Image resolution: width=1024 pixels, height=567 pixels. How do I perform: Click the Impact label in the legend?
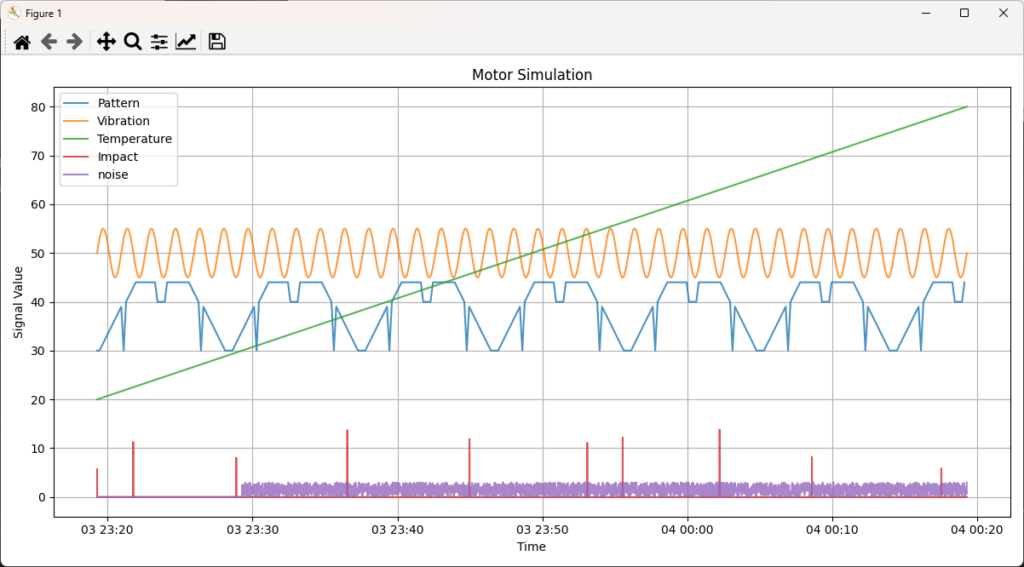point(117,157)
